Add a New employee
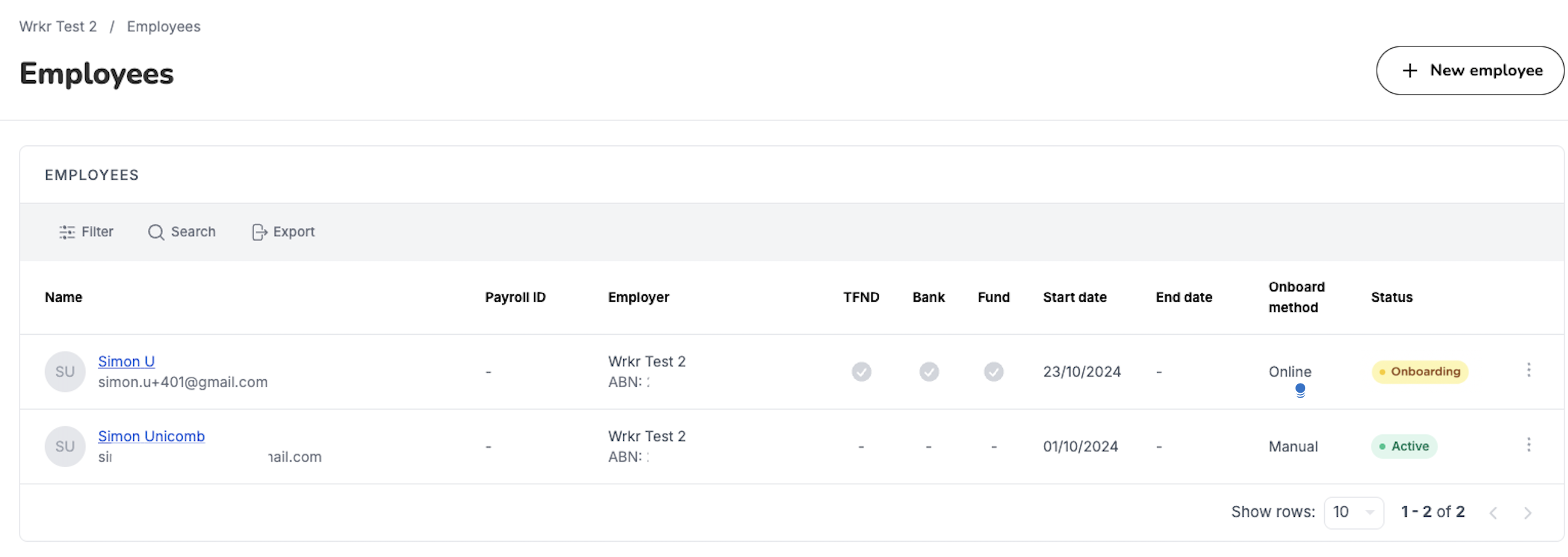The image size is (1568, 557). click(1470, 70)
